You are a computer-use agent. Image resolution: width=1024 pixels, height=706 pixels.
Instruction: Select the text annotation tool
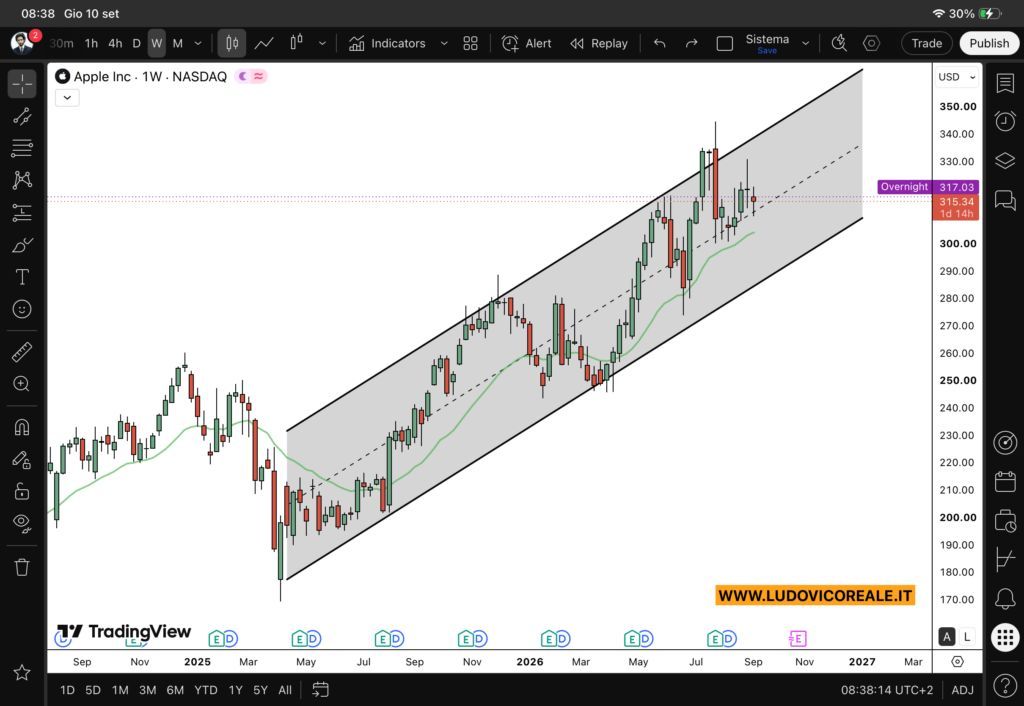pos(22,277)
